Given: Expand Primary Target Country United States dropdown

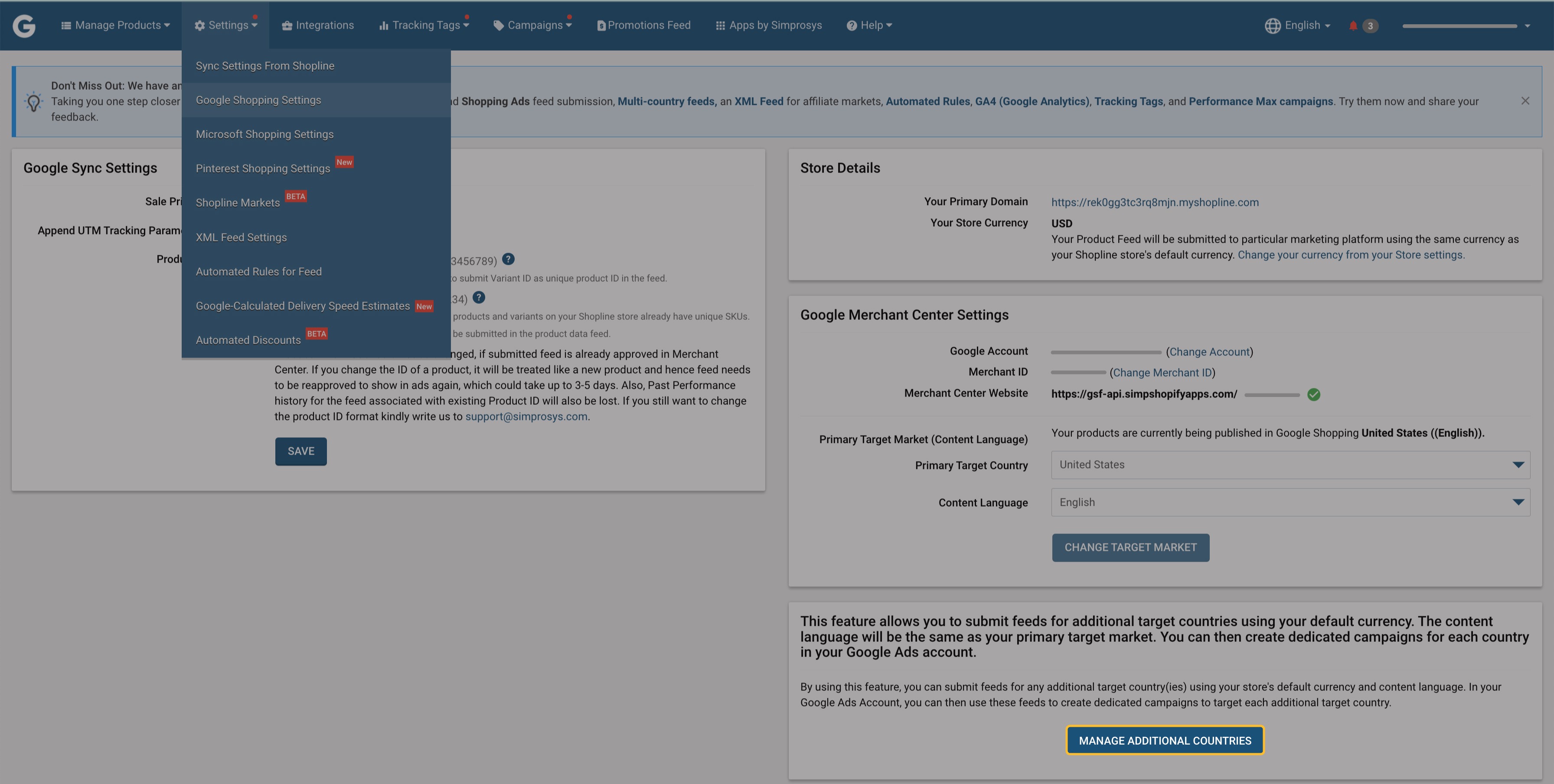Looking at the screenshot, I should coord(1290,465).
